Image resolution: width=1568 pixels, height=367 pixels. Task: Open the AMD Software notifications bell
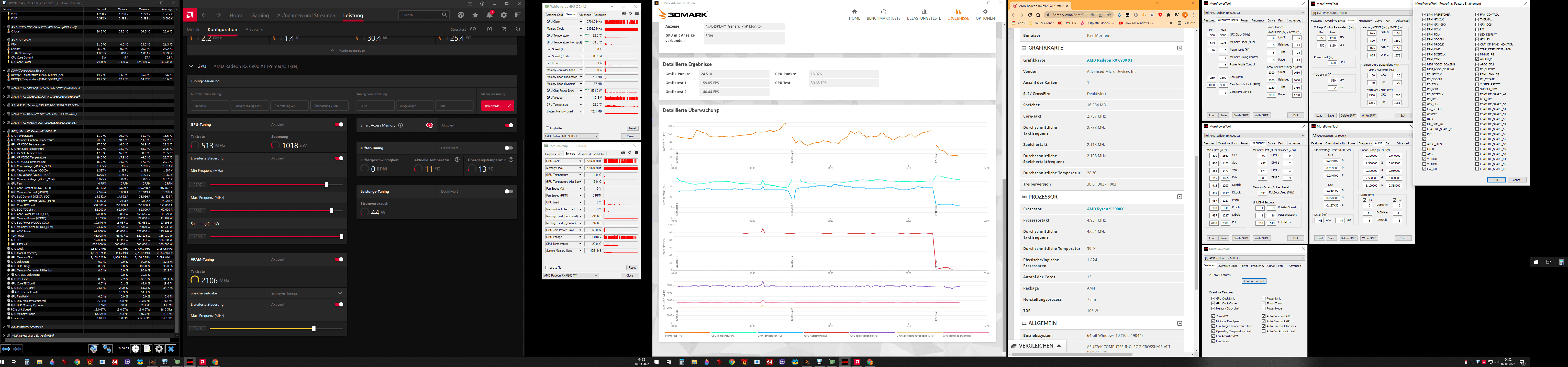click(x=490, y=15)
